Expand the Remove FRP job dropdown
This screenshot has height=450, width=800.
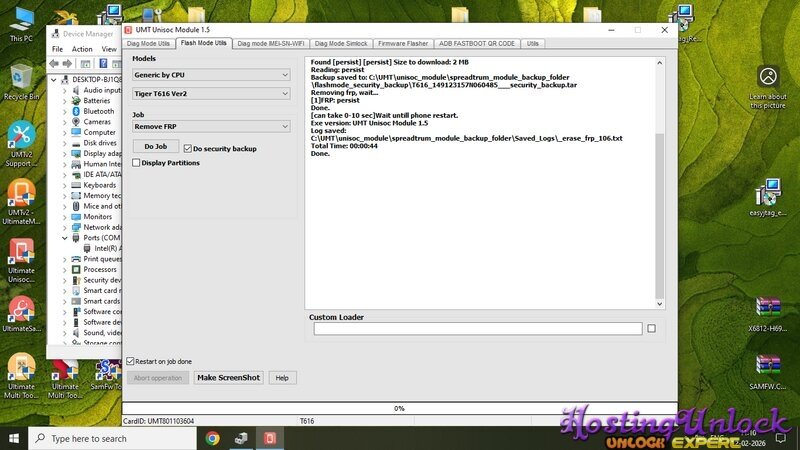click(x=211, y=127)
